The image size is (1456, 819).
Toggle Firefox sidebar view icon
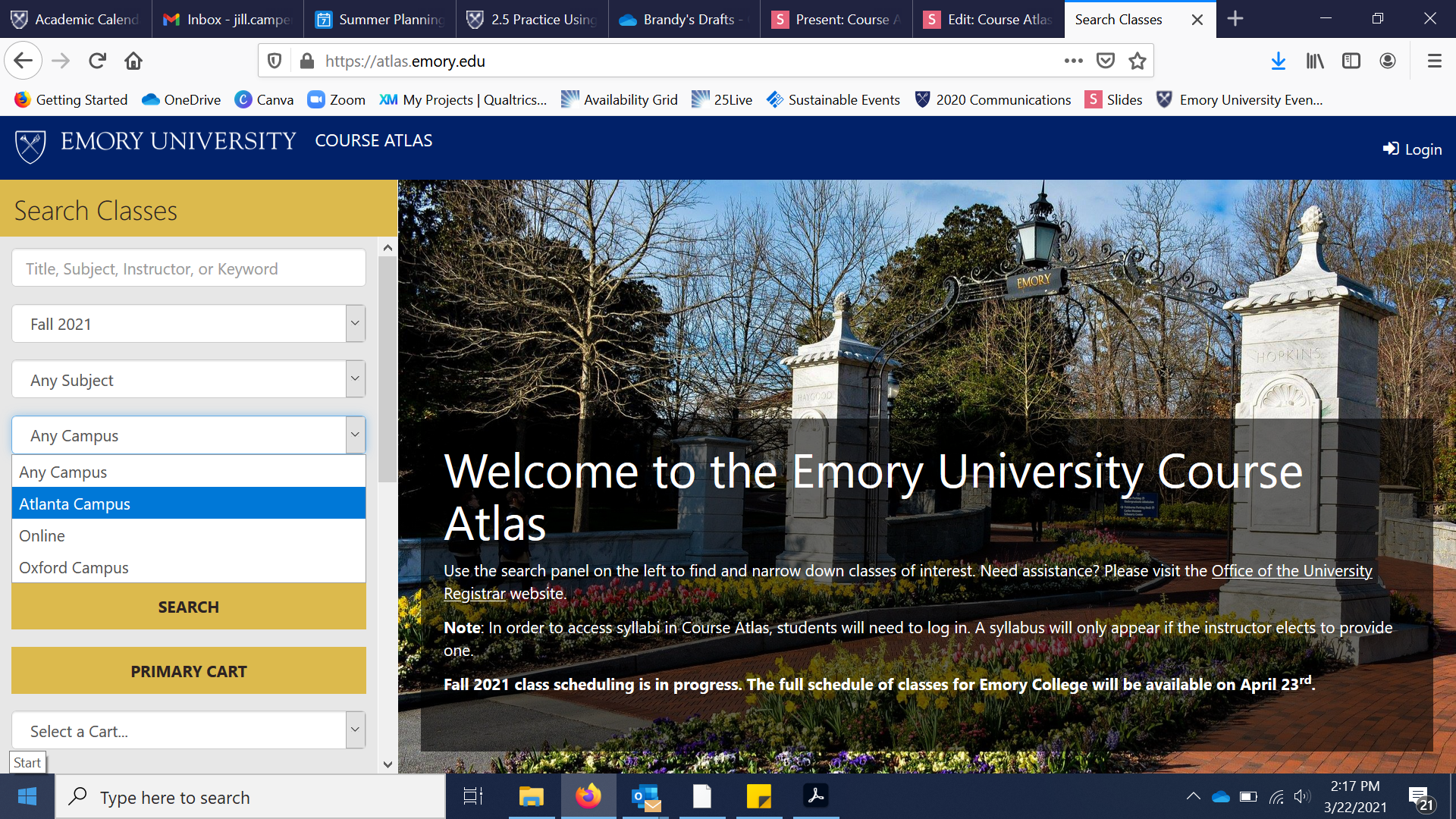(1351, 61)
